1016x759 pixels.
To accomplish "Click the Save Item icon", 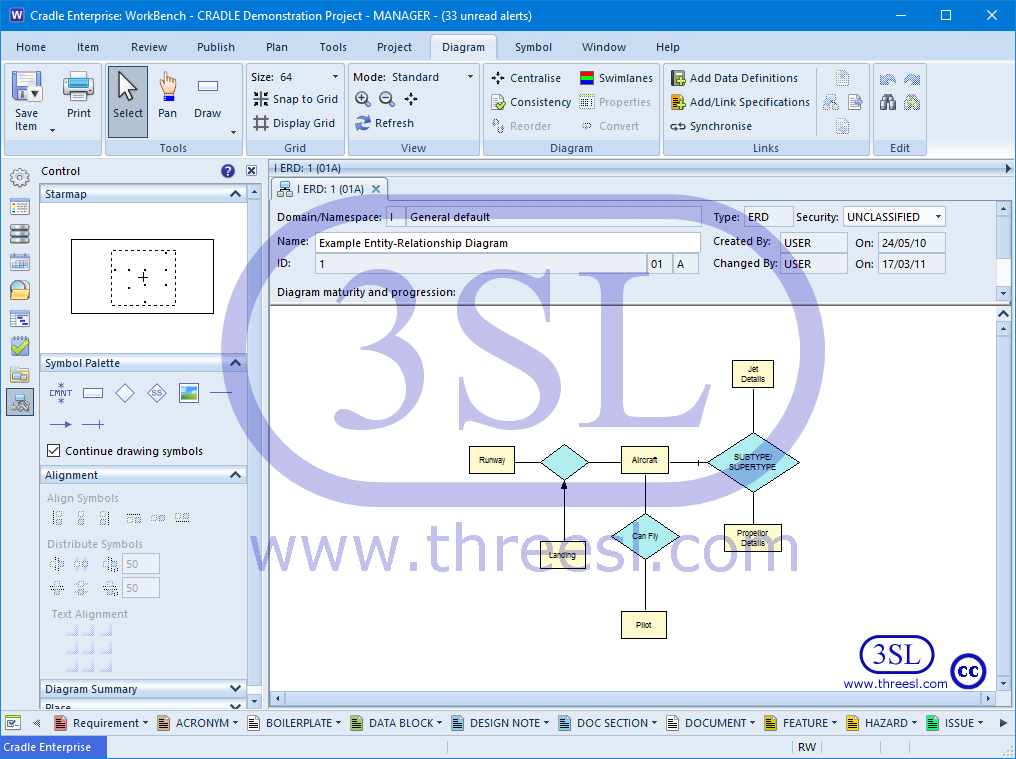I will click(x=27, y=87).
